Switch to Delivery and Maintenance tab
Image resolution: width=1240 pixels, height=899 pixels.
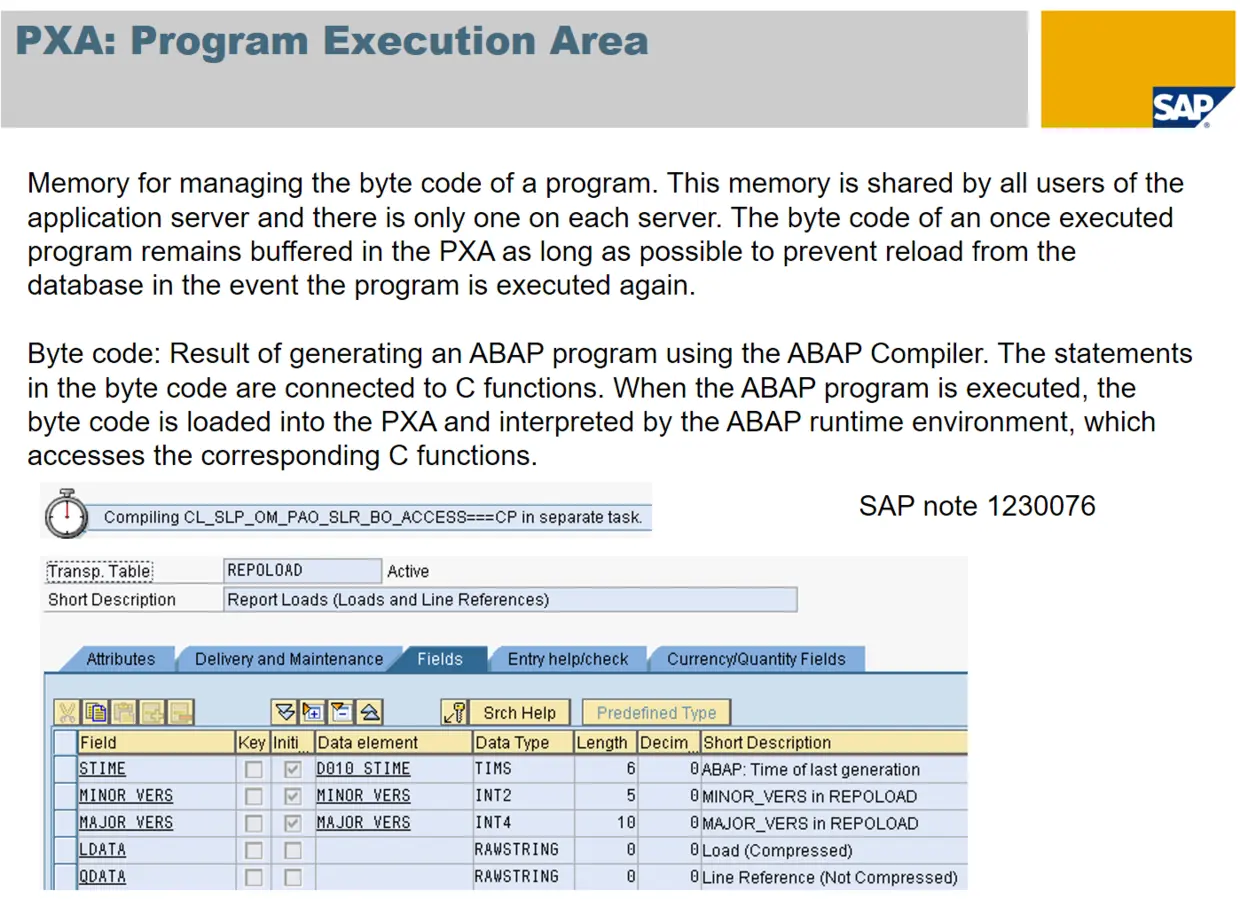tap(289, 659)
